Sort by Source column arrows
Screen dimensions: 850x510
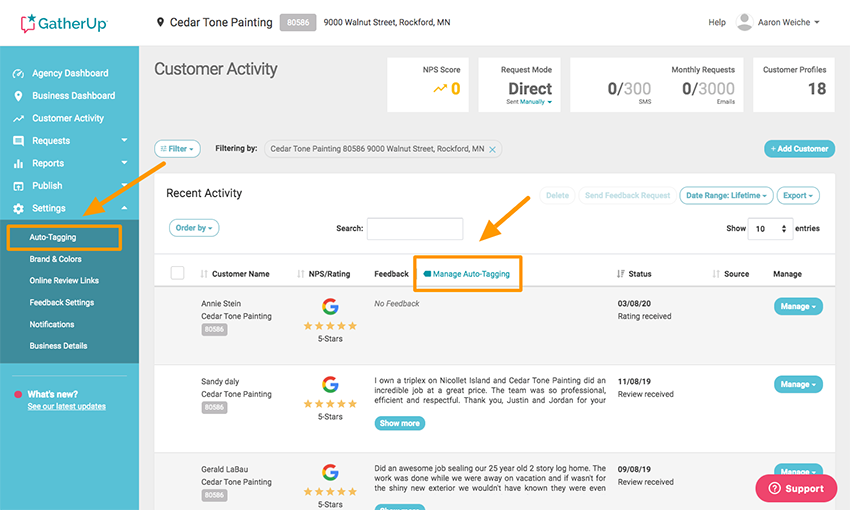tap(716, 274)
